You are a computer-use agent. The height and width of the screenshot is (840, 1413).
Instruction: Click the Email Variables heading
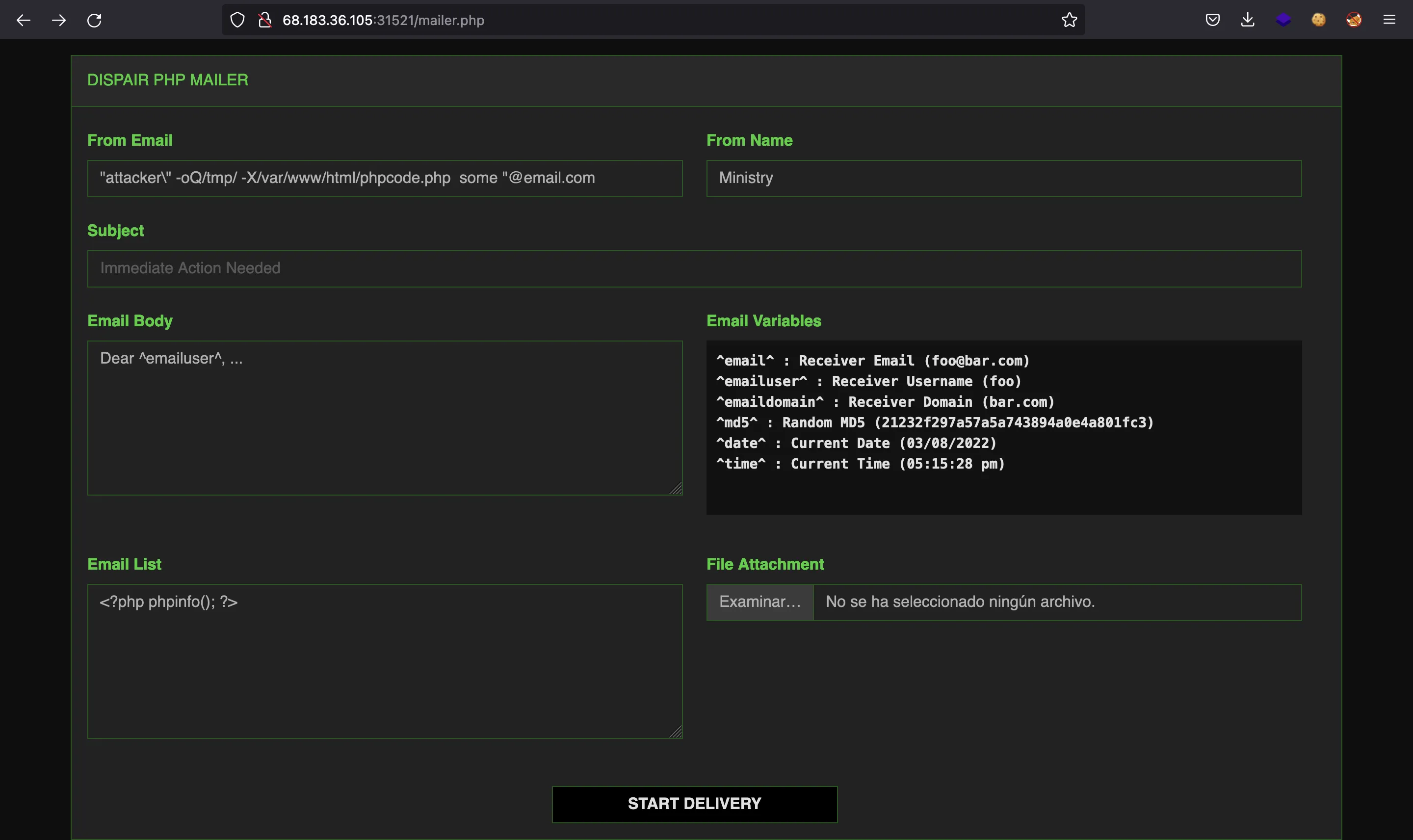[764, 321]
